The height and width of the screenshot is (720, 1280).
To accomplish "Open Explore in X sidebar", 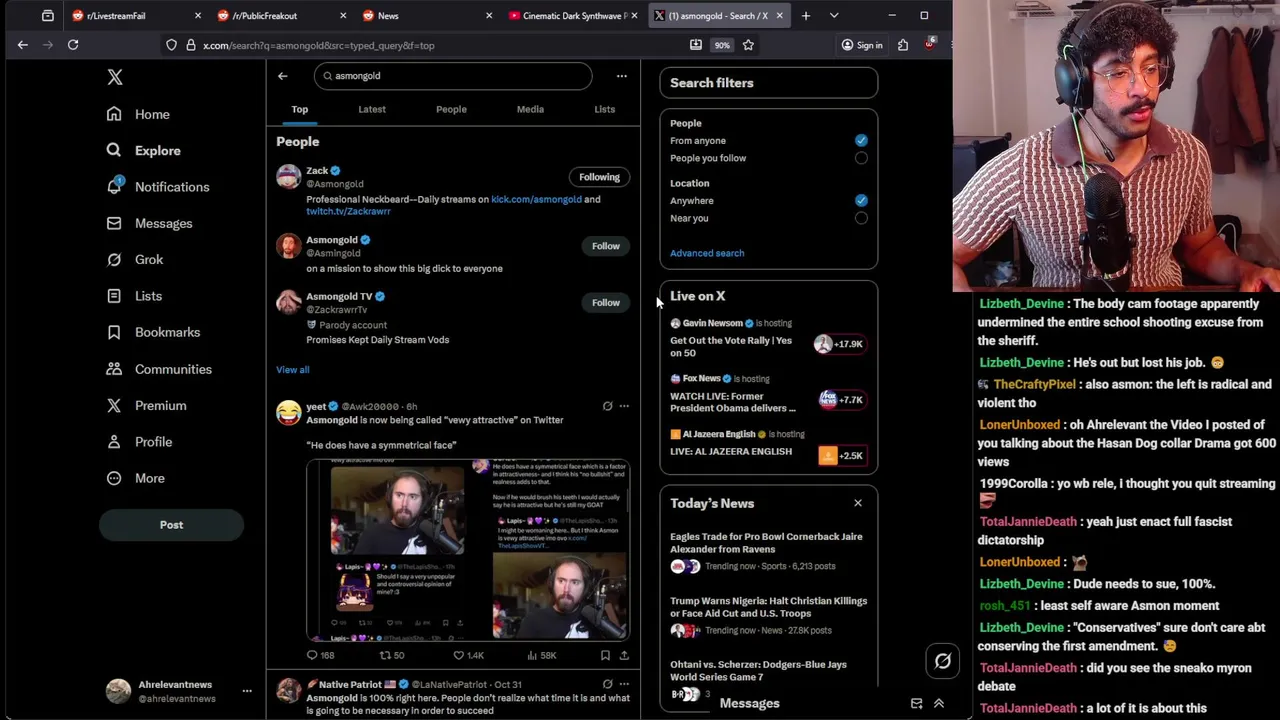I will coord(144,151).
